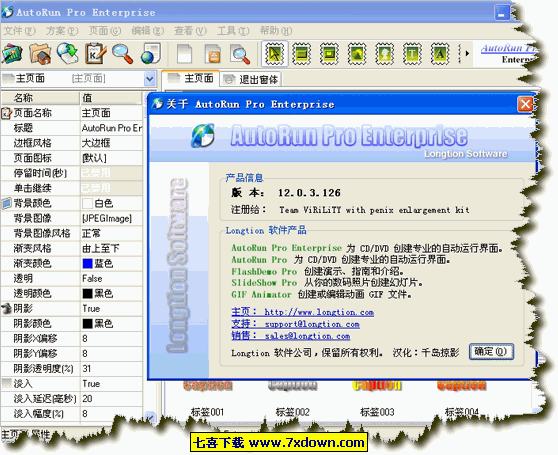This screenshot has height=455, width=558.
Task: Click the new project wizard icon
Action: point(12,54)
